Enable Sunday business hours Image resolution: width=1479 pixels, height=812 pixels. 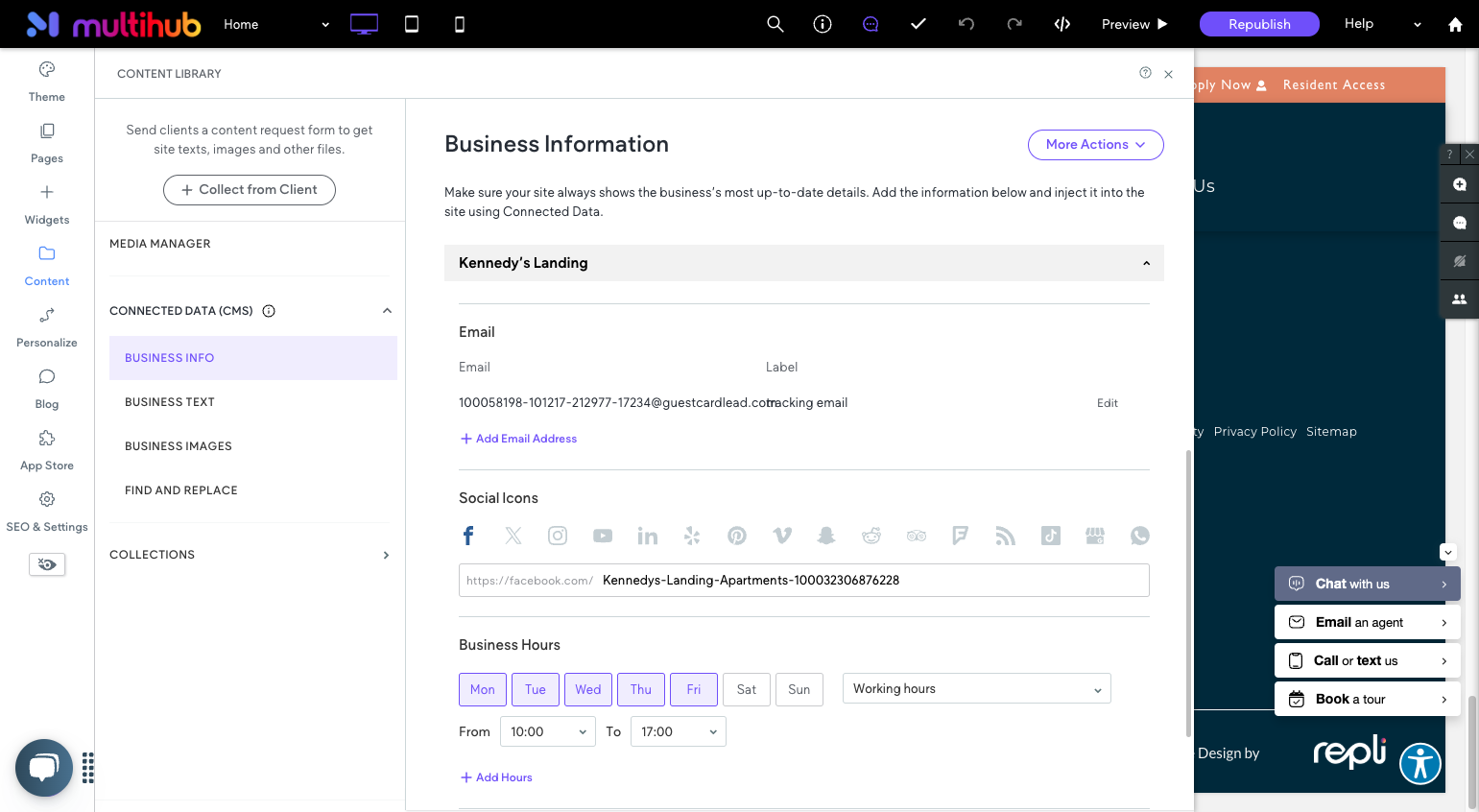(x=799, y=689)
